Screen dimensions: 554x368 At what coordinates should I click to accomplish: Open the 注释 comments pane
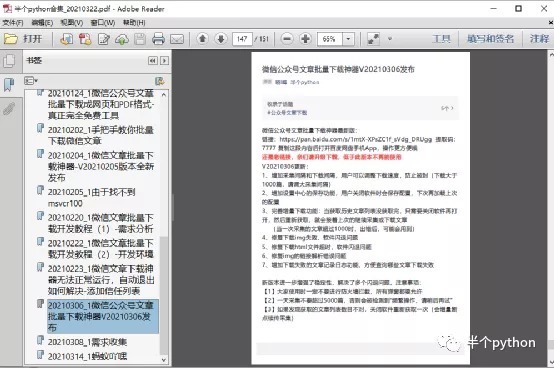539,38
